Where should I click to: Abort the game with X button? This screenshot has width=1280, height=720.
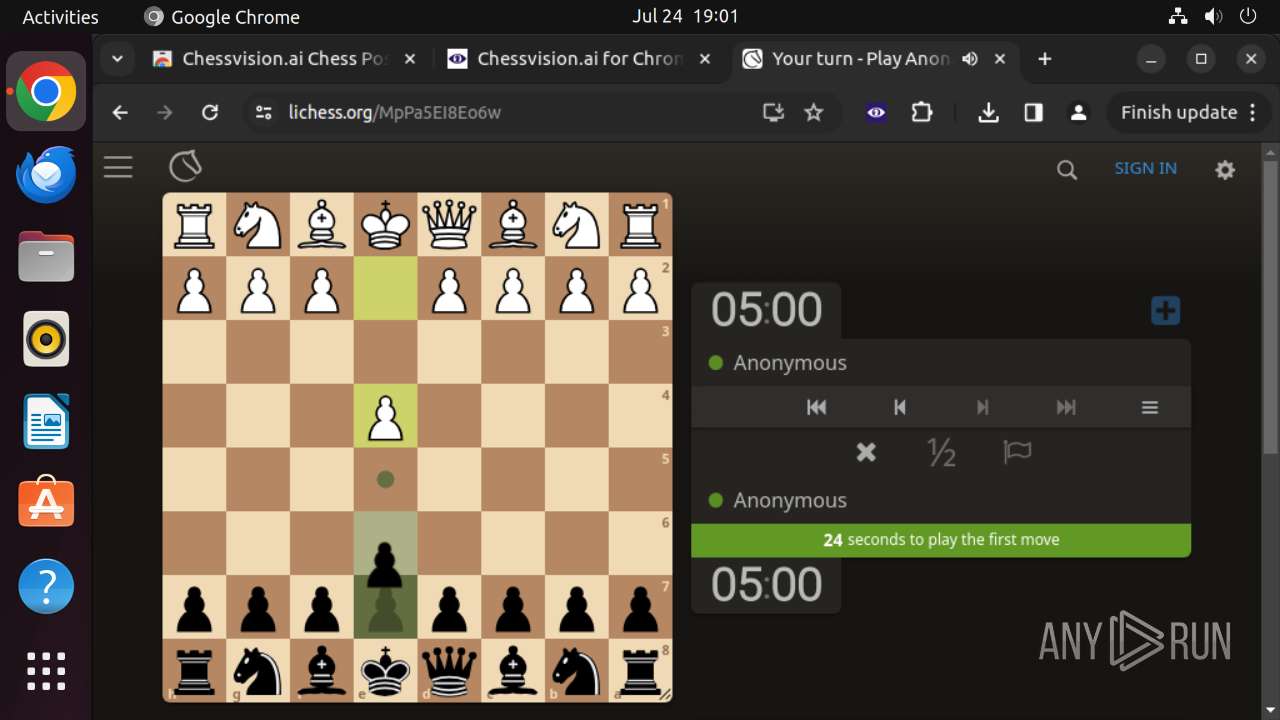point(866,453)
